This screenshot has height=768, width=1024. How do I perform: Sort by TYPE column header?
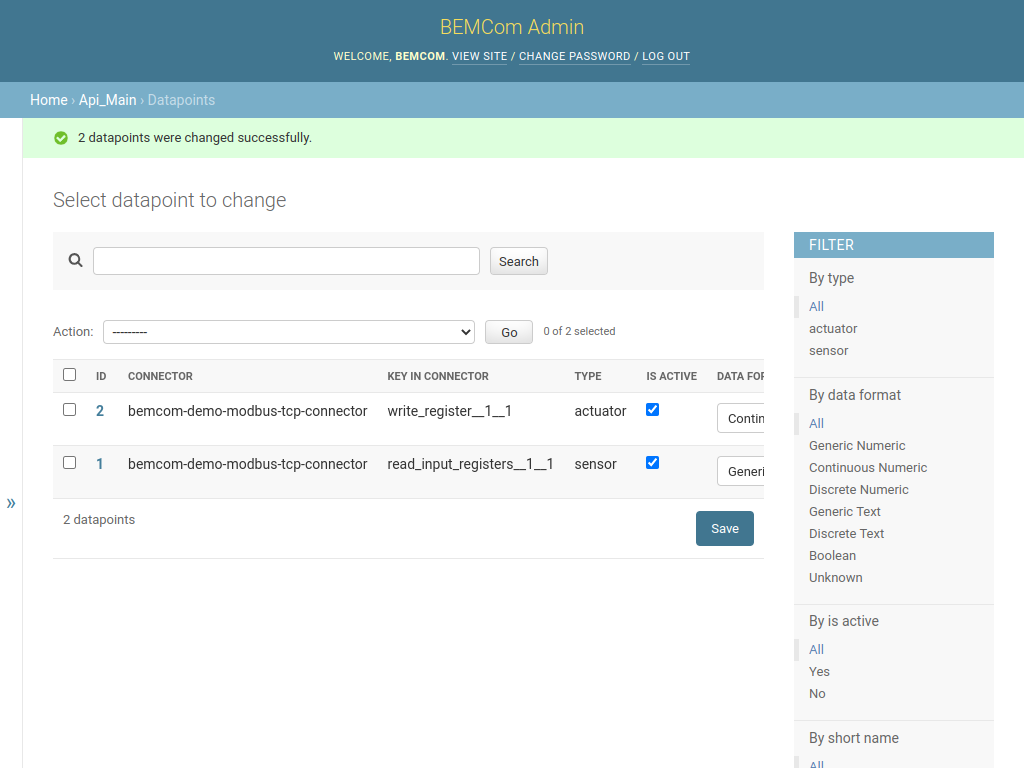click(x=588, y=376)
